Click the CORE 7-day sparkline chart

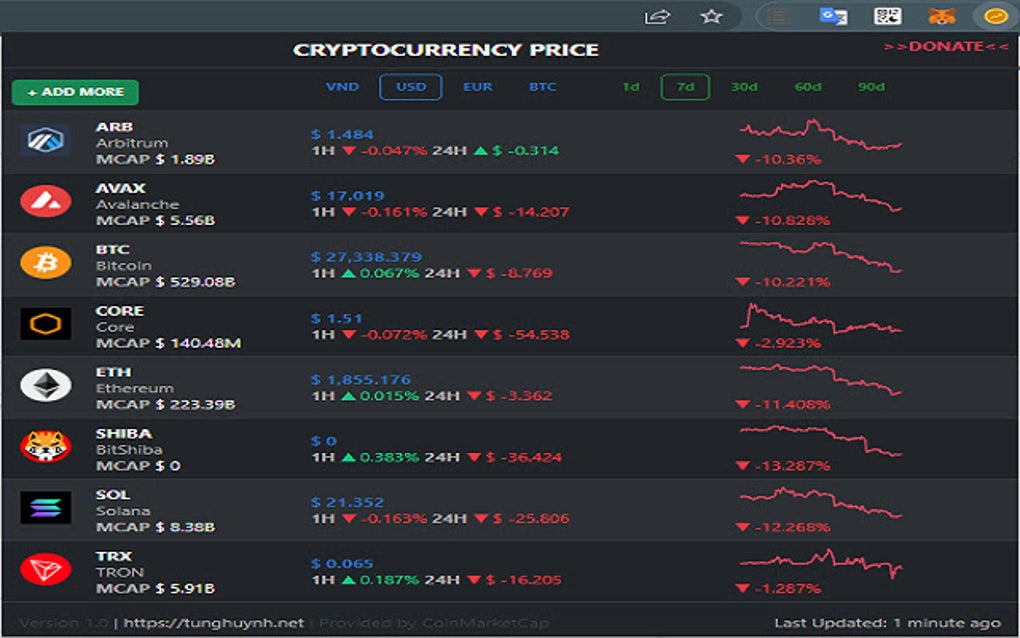(821, 319)
